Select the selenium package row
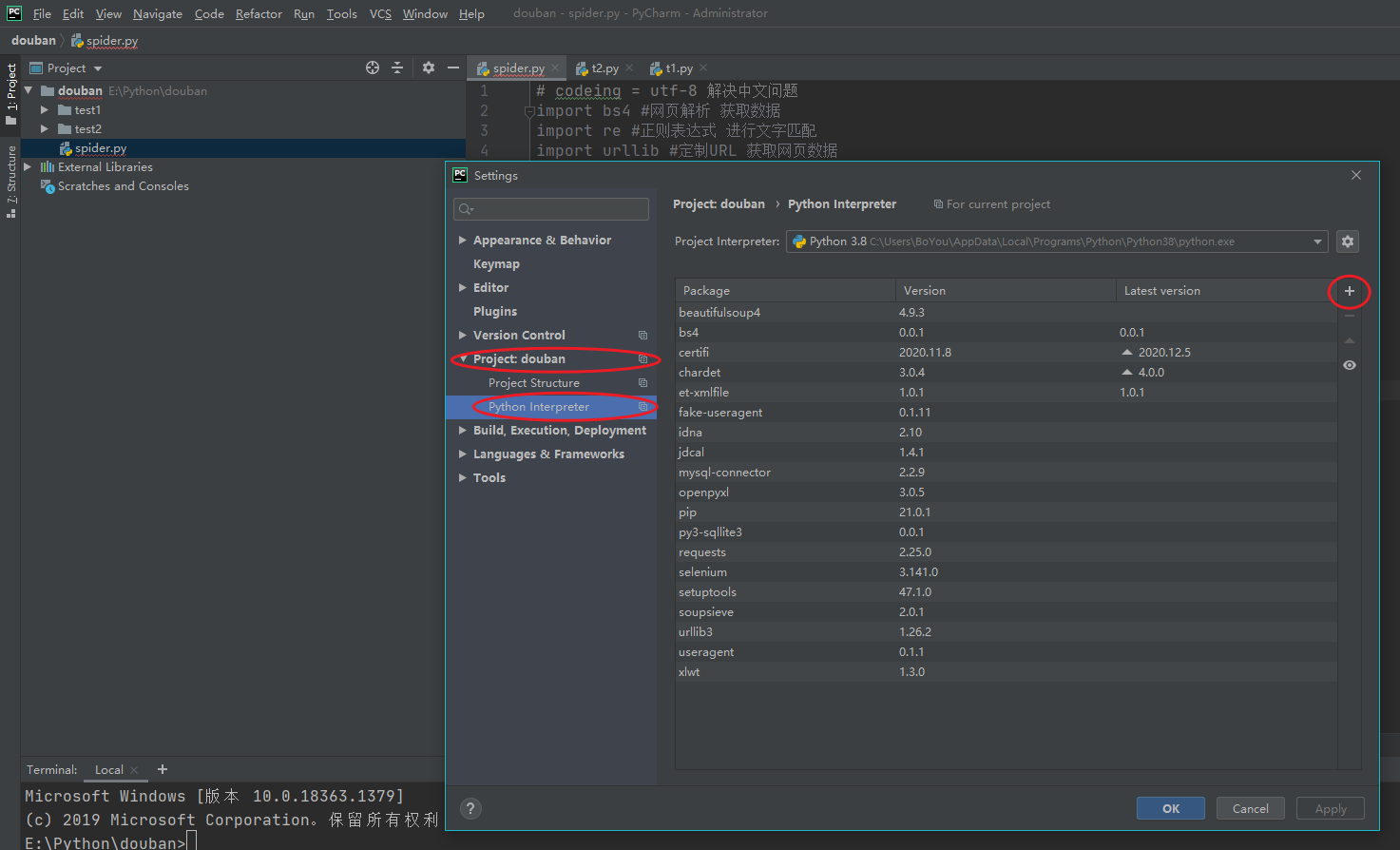Screen dimensions: 1400x850 coord(1006,572)
